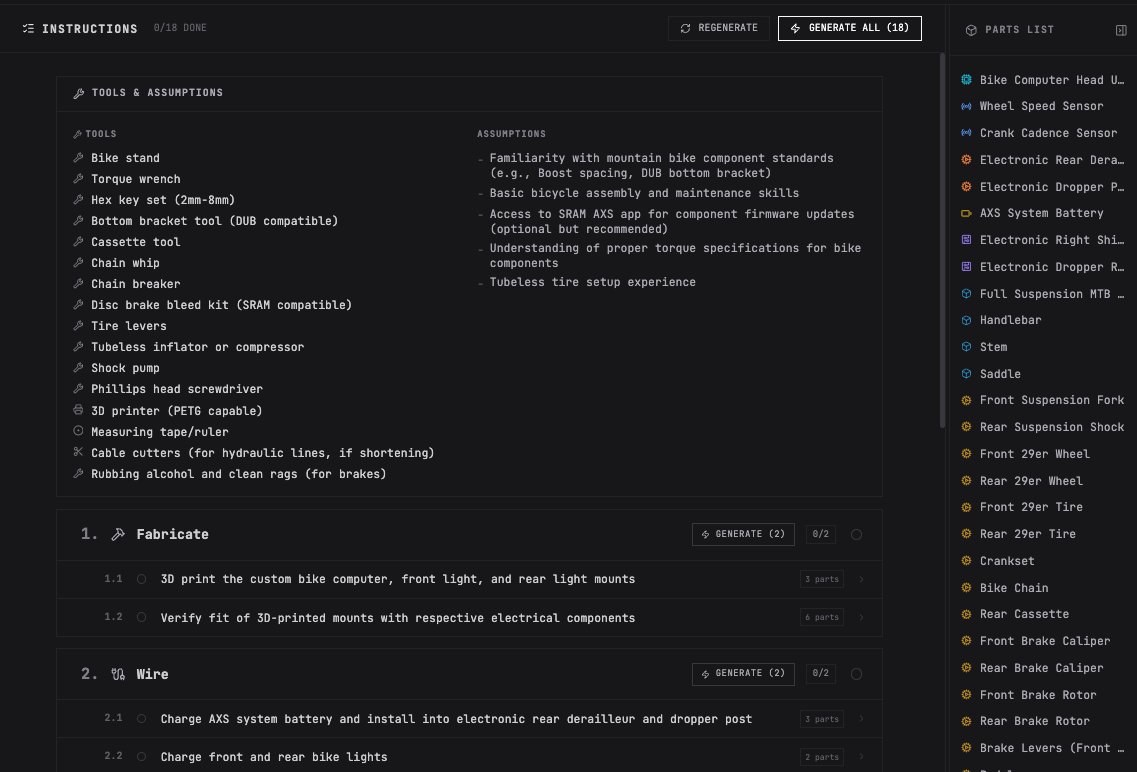Click the Wheel Speed Sensor signal icon

tap(966, 106)
